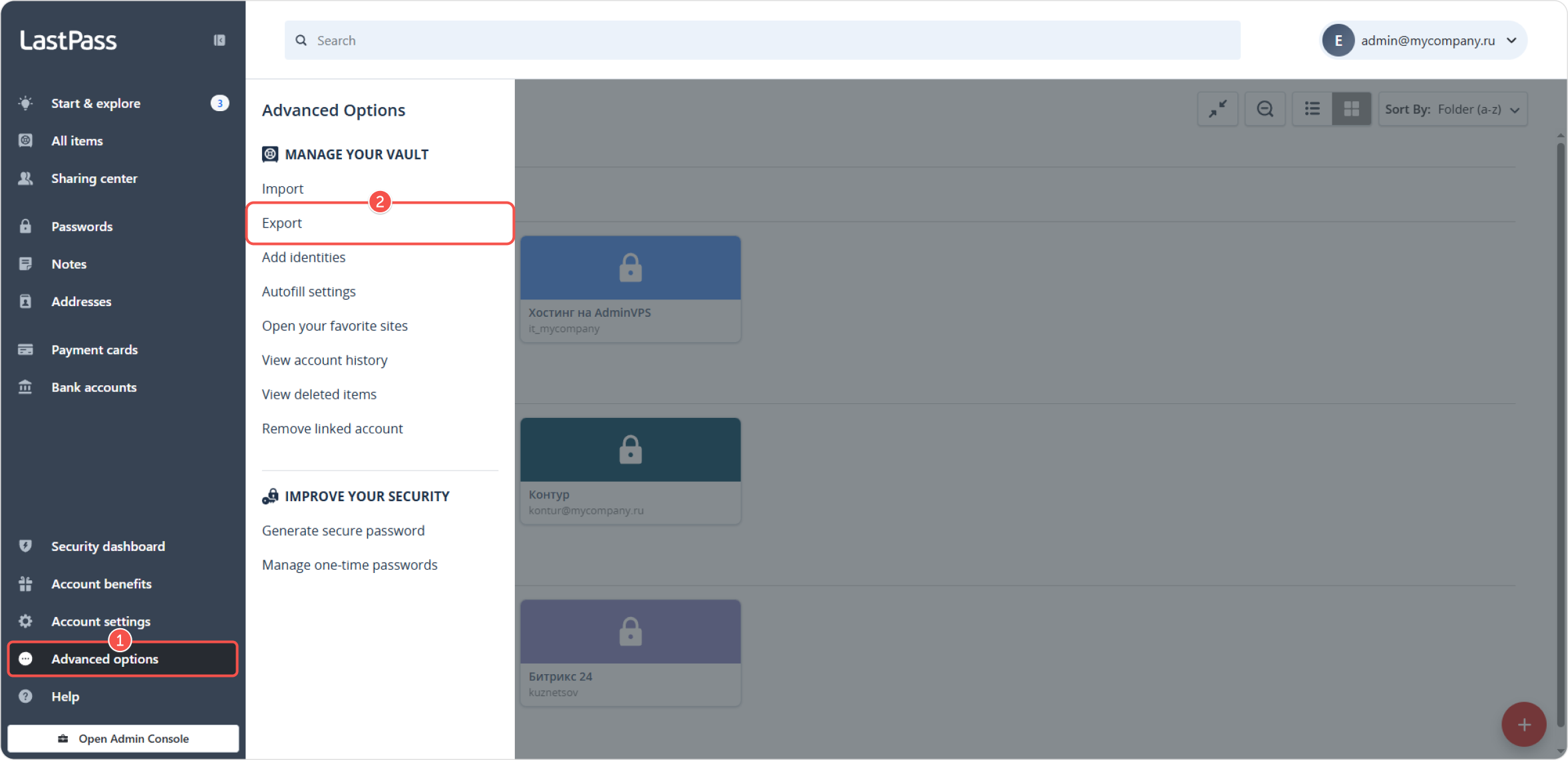Click Remove linked account
Screen dimensions: 1568x760
click(333, 429)
